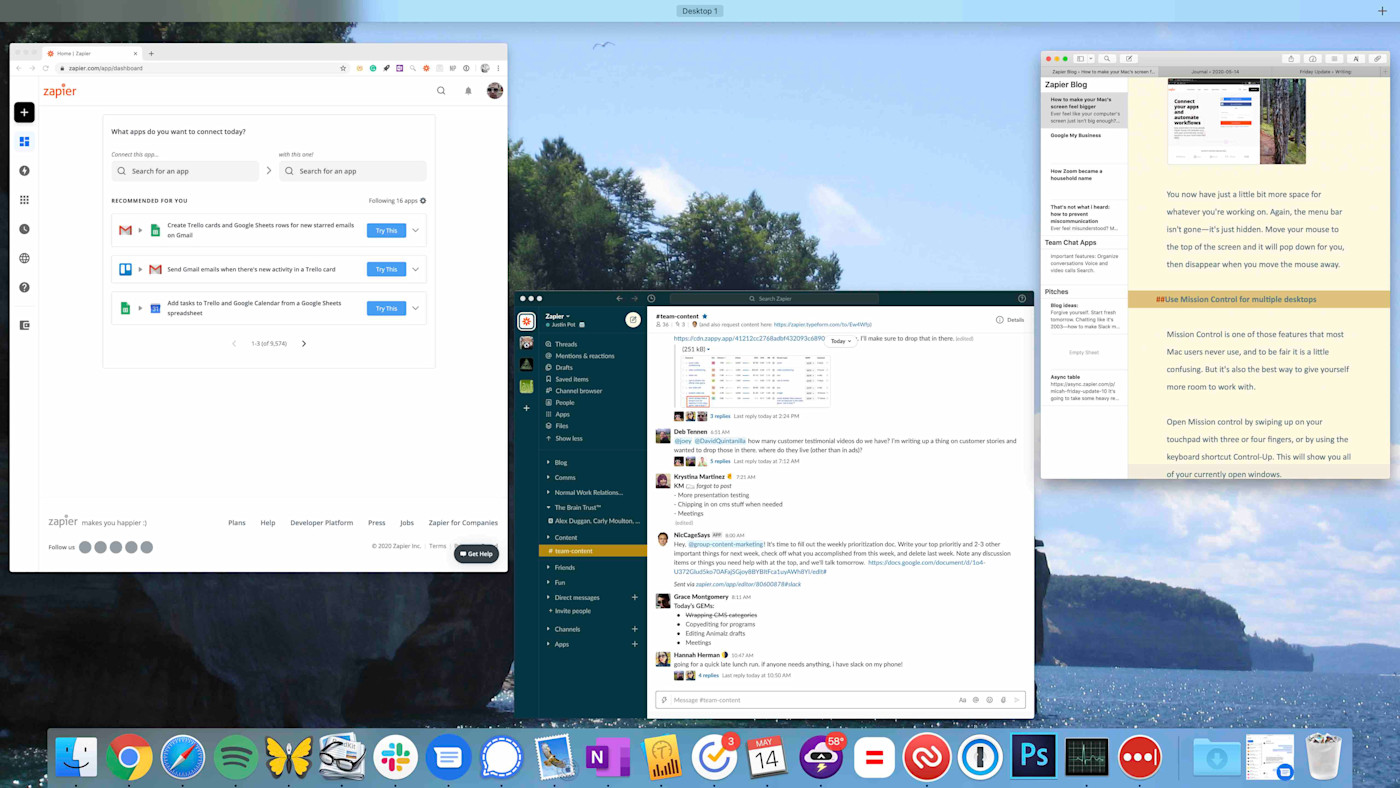This screenshot has height=788, width=1400.
Task: Switch to Friday Update Writing tab
Action: click(x=1326, y=72)
